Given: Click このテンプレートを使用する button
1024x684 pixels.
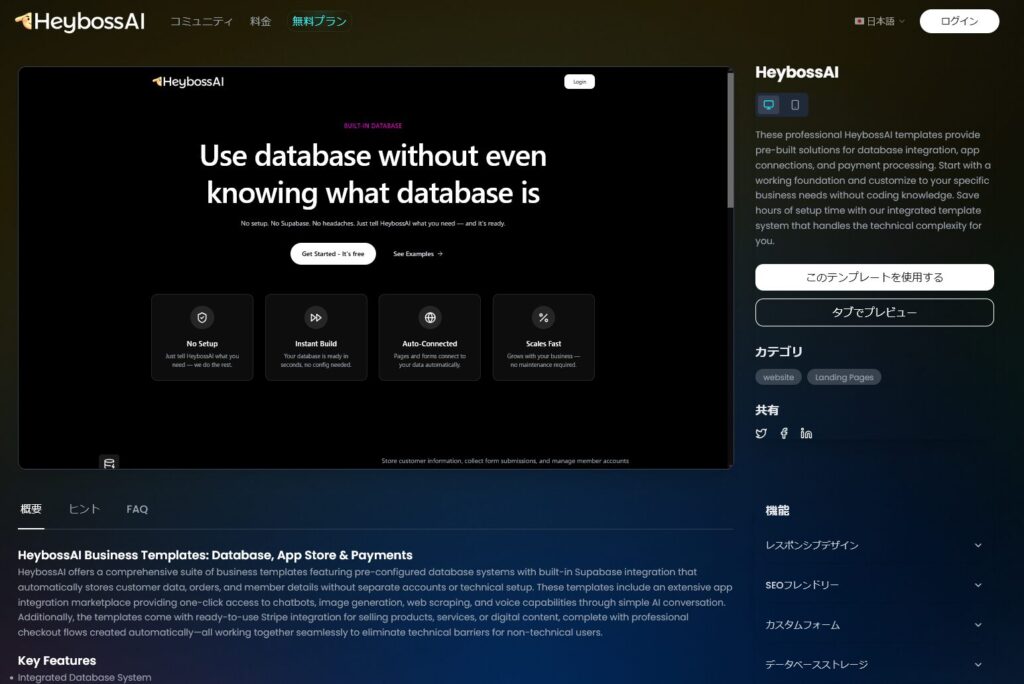Looking at the screenshot, I should [x=874, y=277].
